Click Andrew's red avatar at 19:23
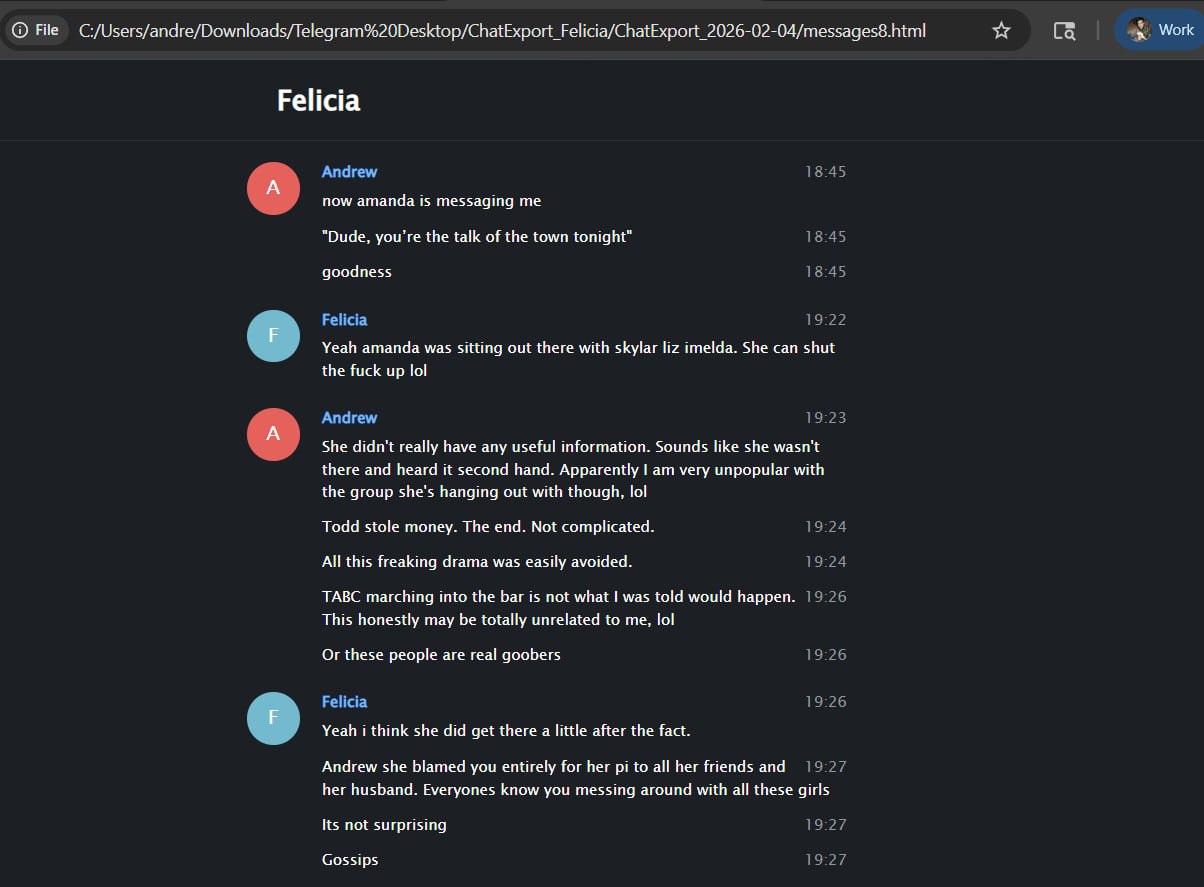1204x887 pixels. [x=274, y=434]
